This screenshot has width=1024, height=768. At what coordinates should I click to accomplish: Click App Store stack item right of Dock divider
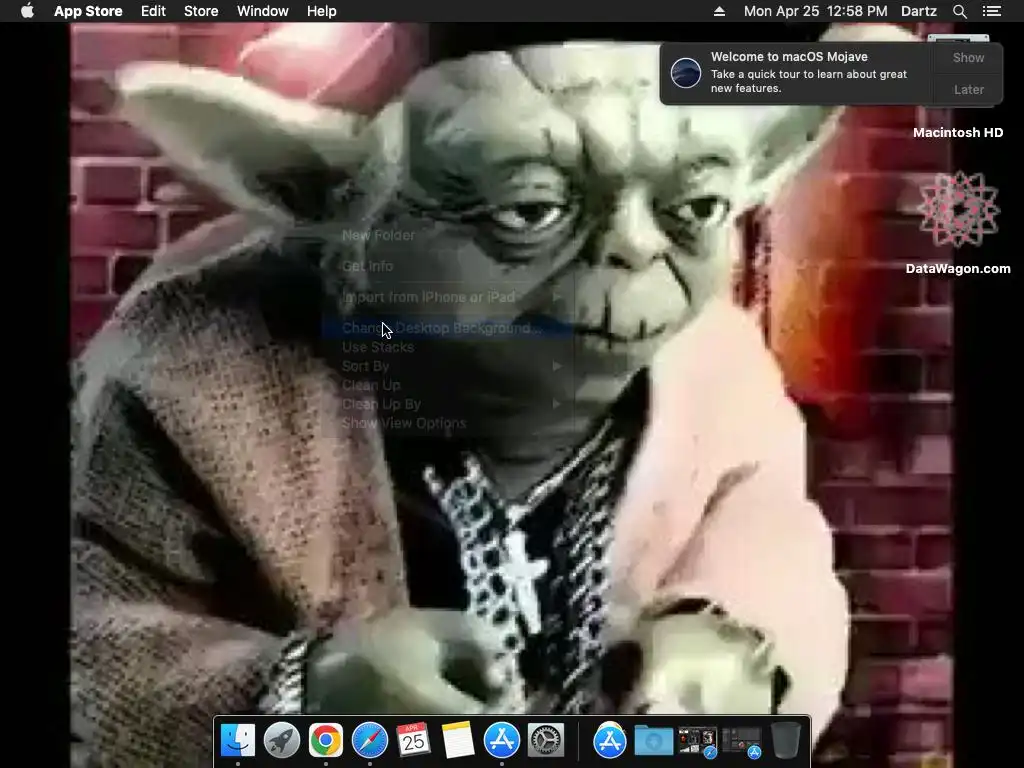click(609, 741)
